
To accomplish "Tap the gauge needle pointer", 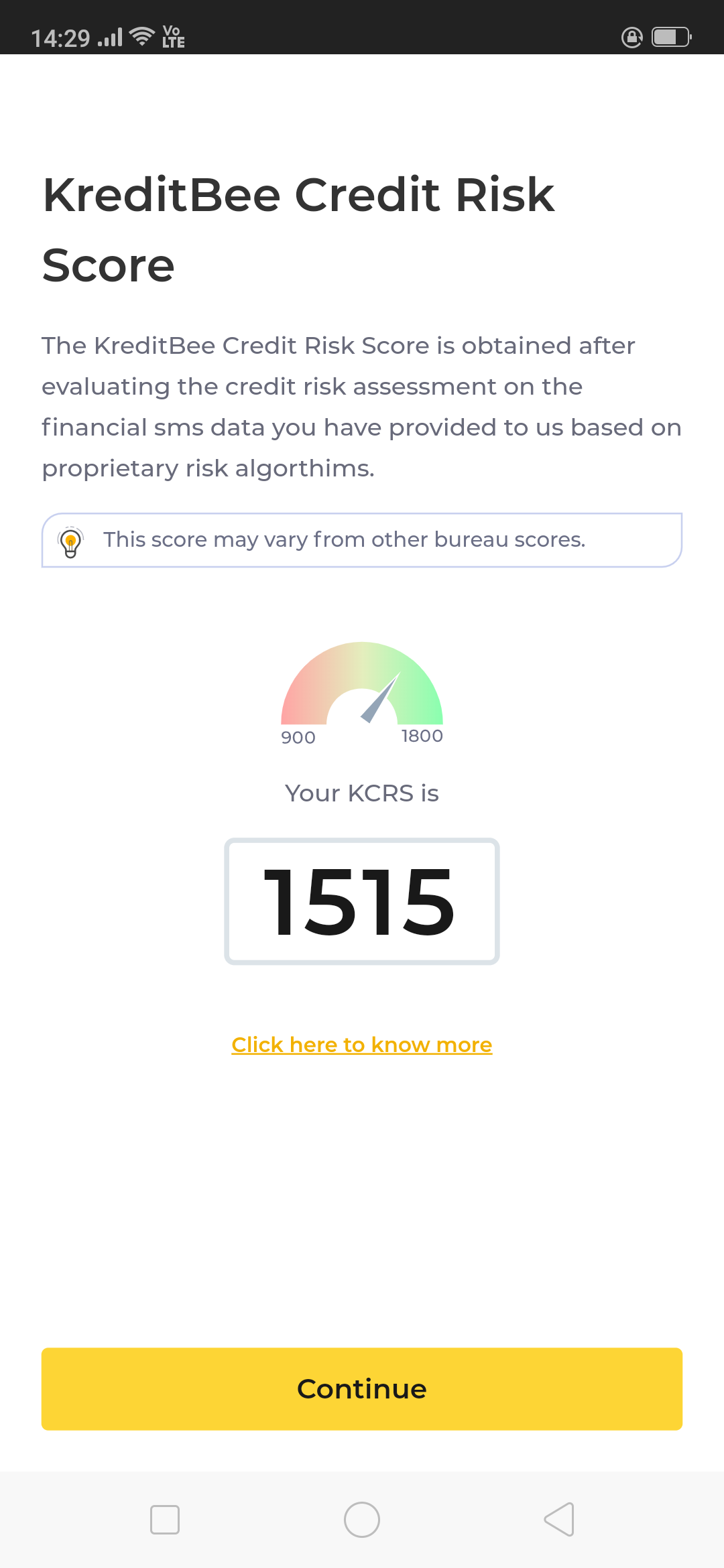I will pyautogui.click(x=380, y=698).
